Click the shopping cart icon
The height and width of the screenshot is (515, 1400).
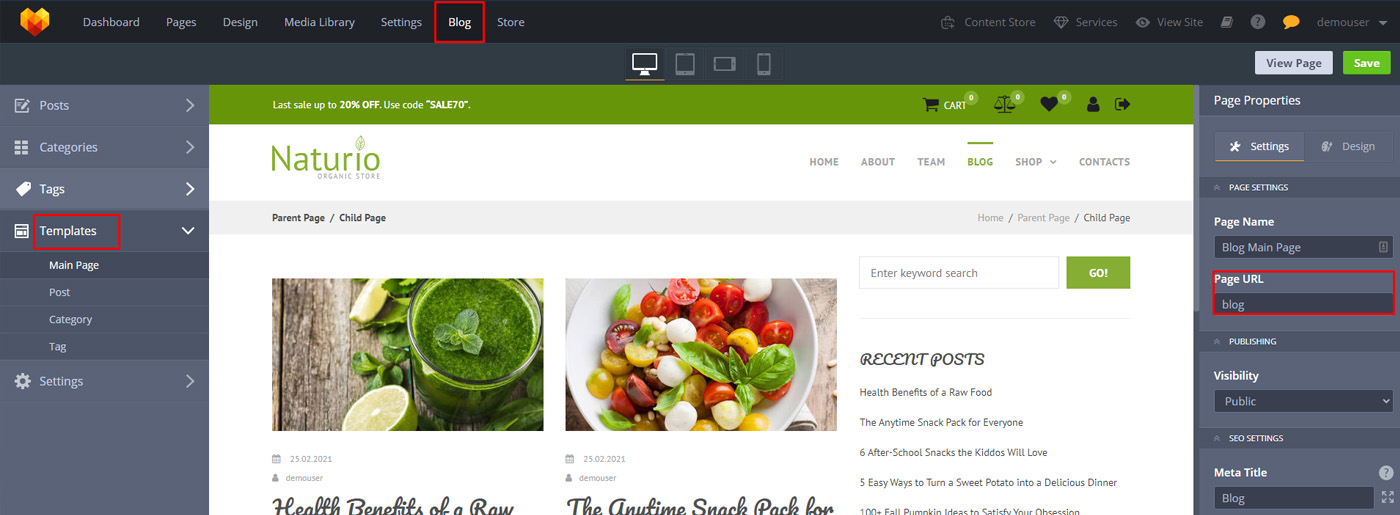(931, 104)
